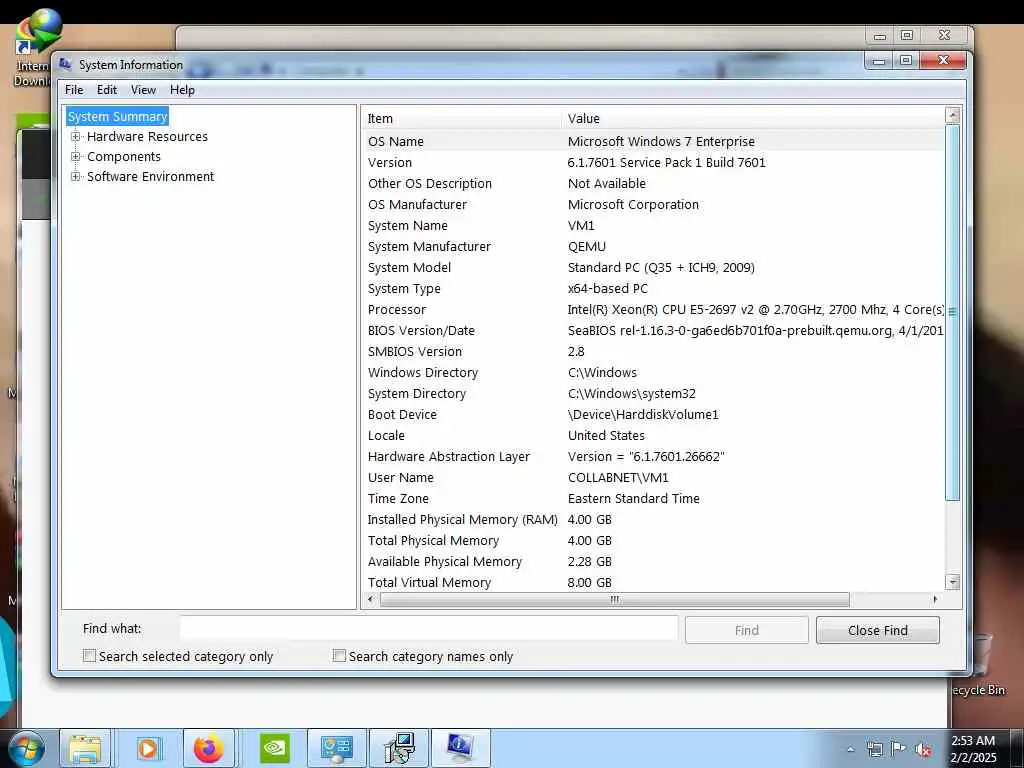The width and height of the screenshot is (1024, 768).
Task: Select the System Model row
Action: click(655, 268)
